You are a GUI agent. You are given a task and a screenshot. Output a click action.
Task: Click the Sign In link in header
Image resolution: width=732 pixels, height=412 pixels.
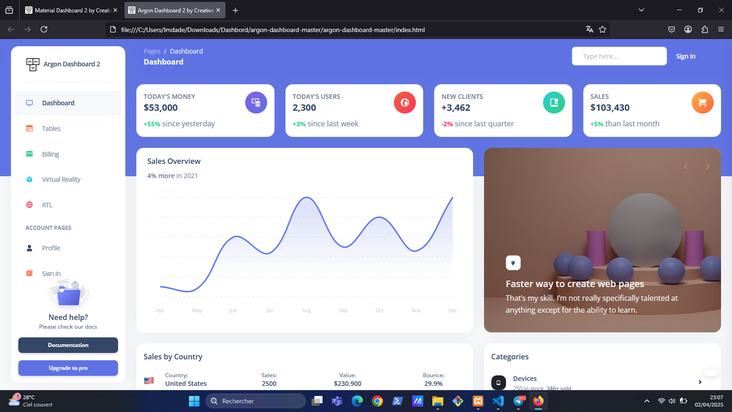coord(685,56)
